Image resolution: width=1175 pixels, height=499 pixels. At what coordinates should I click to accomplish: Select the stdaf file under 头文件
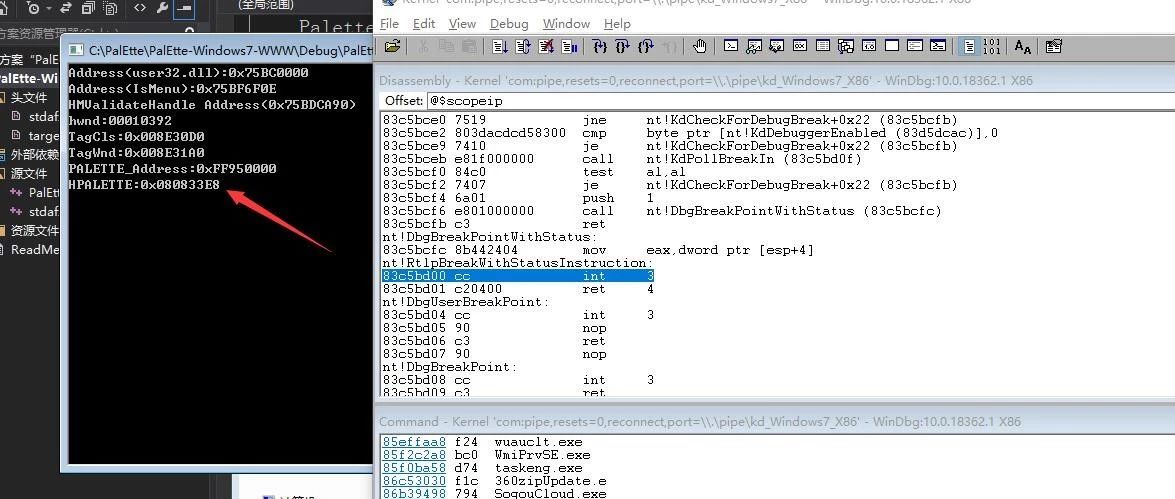(43, 116)
